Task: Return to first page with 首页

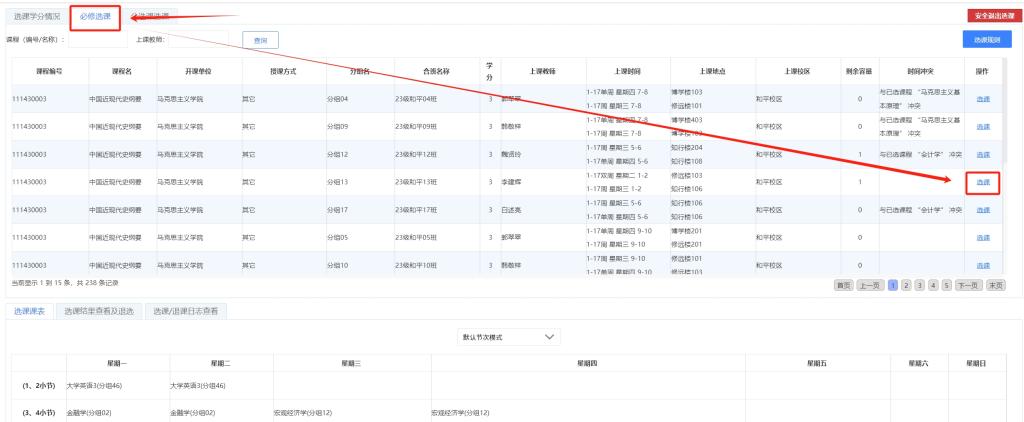Action: [x=846, y=284]
